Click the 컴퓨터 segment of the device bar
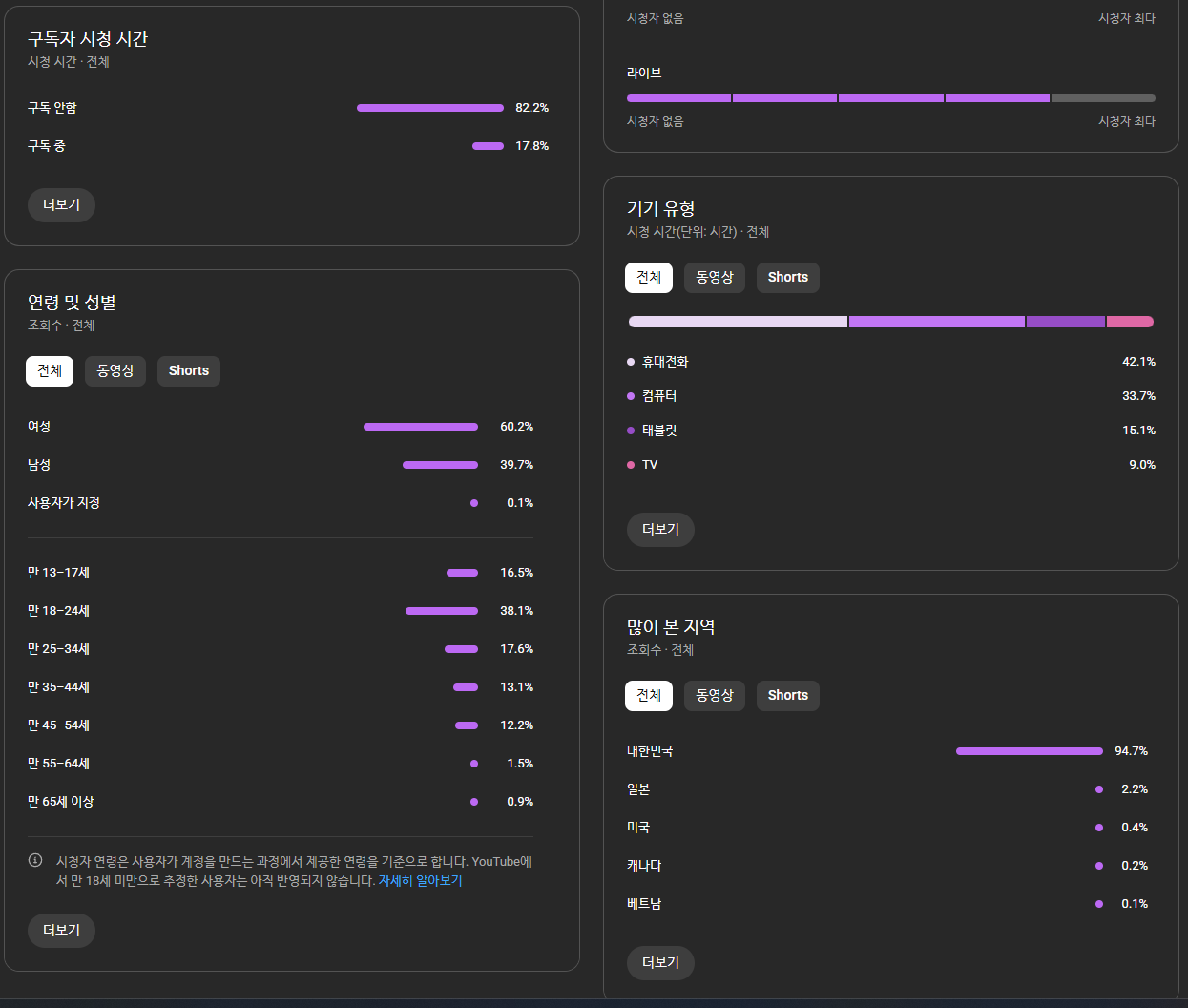The width and height of the screenshot is (1188, 1008). [x=936, y=322]
